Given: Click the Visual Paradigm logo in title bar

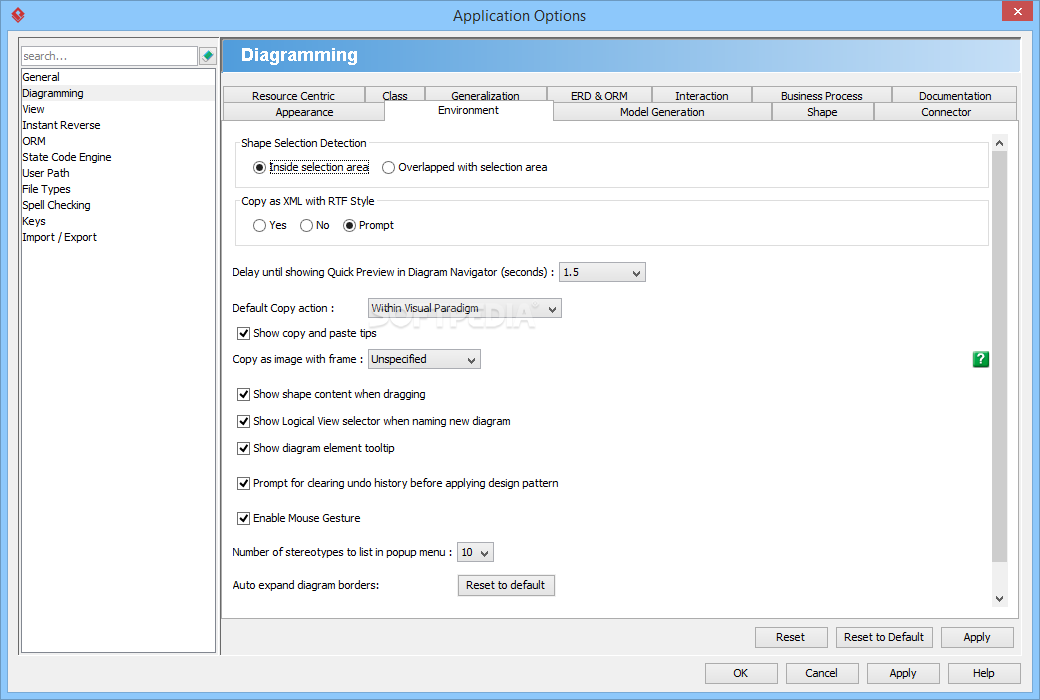Looking at the screenshot, I should (x=18, y=15).
